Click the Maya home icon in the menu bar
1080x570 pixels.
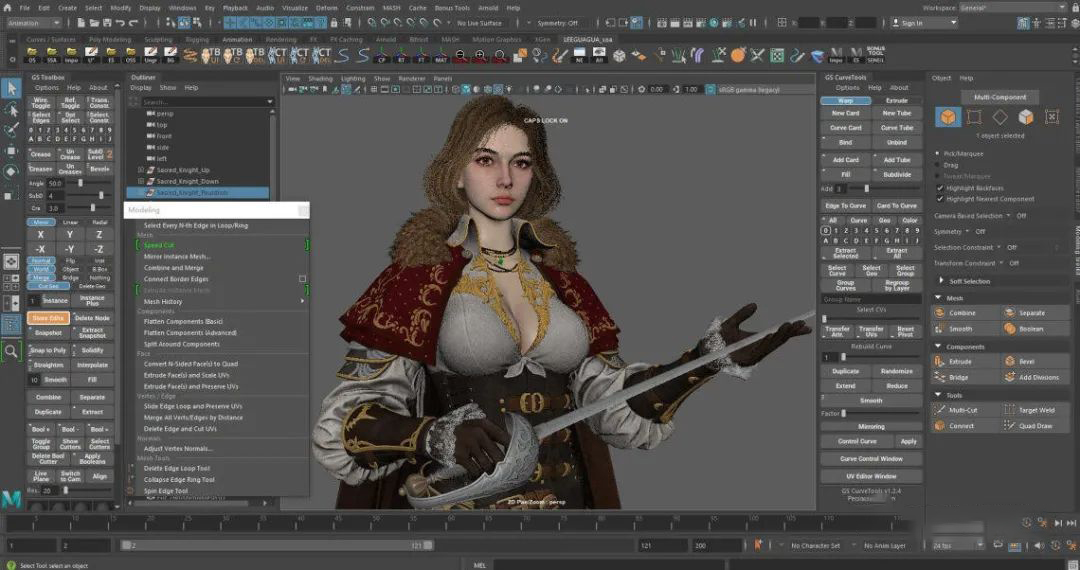point(8,8)
